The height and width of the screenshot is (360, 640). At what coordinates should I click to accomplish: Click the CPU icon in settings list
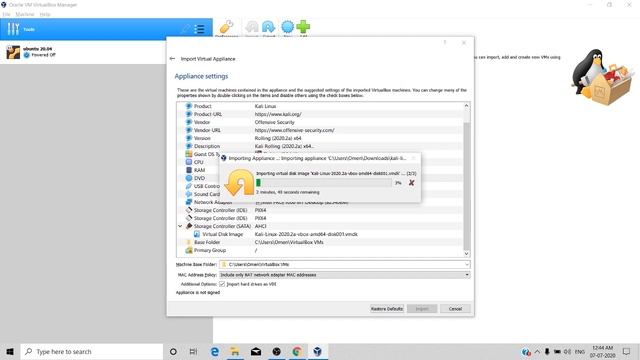189,162
